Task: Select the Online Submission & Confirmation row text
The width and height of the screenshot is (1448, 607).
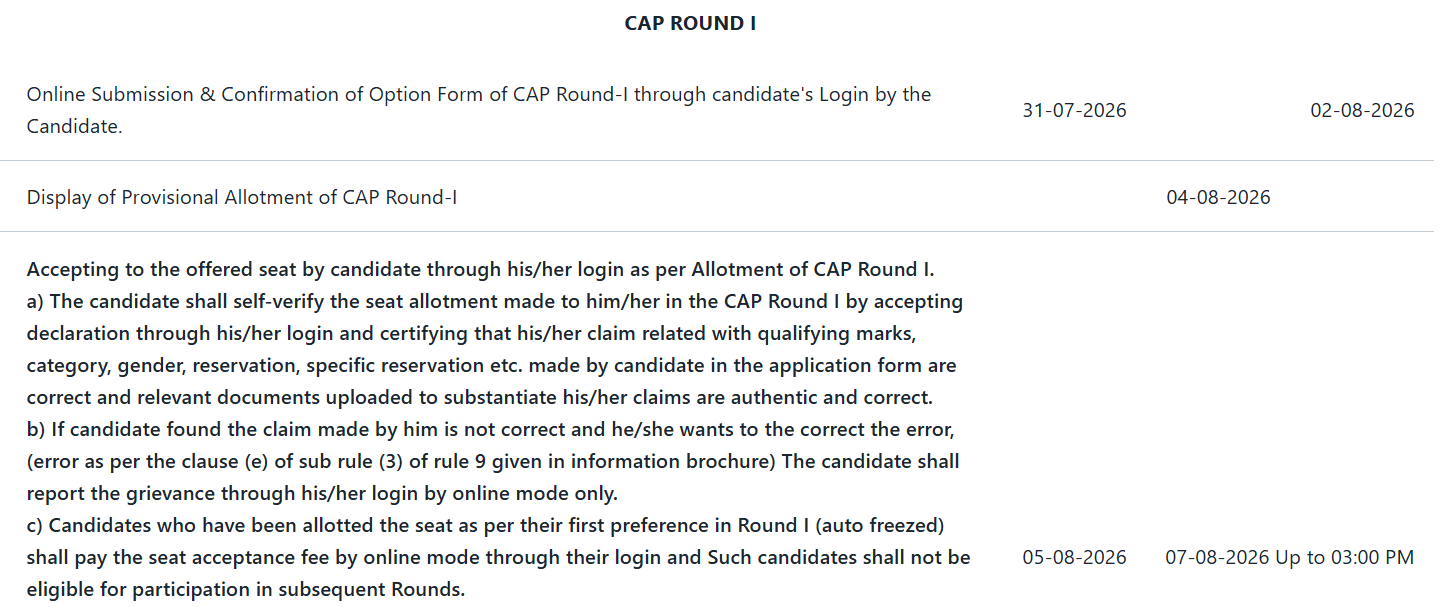Action: pos(479,111)
